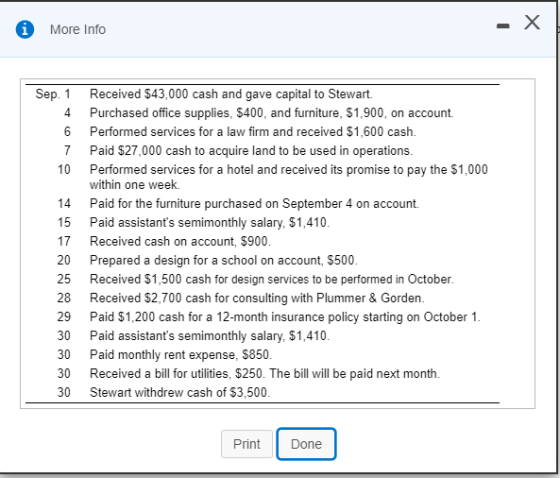
Task: Click 'Received $1,500 cash for design services' line
Action: (x=272, y=279)
